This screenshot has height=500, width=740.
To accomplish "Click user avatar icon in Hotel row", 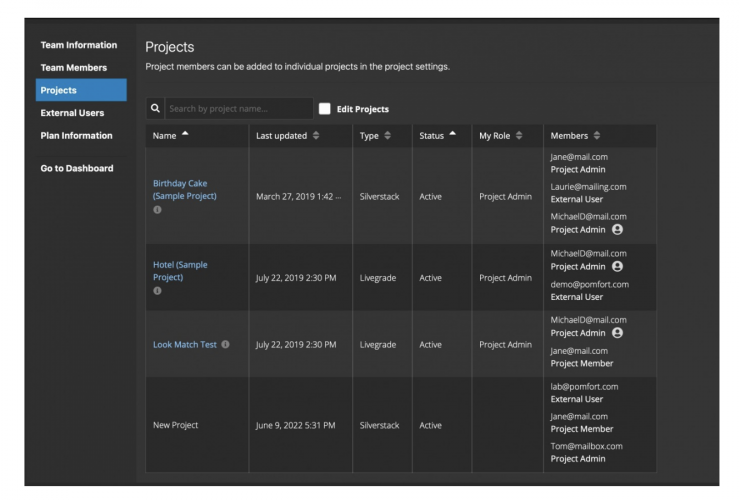I will pyautogui.click(x=617, y=267).
